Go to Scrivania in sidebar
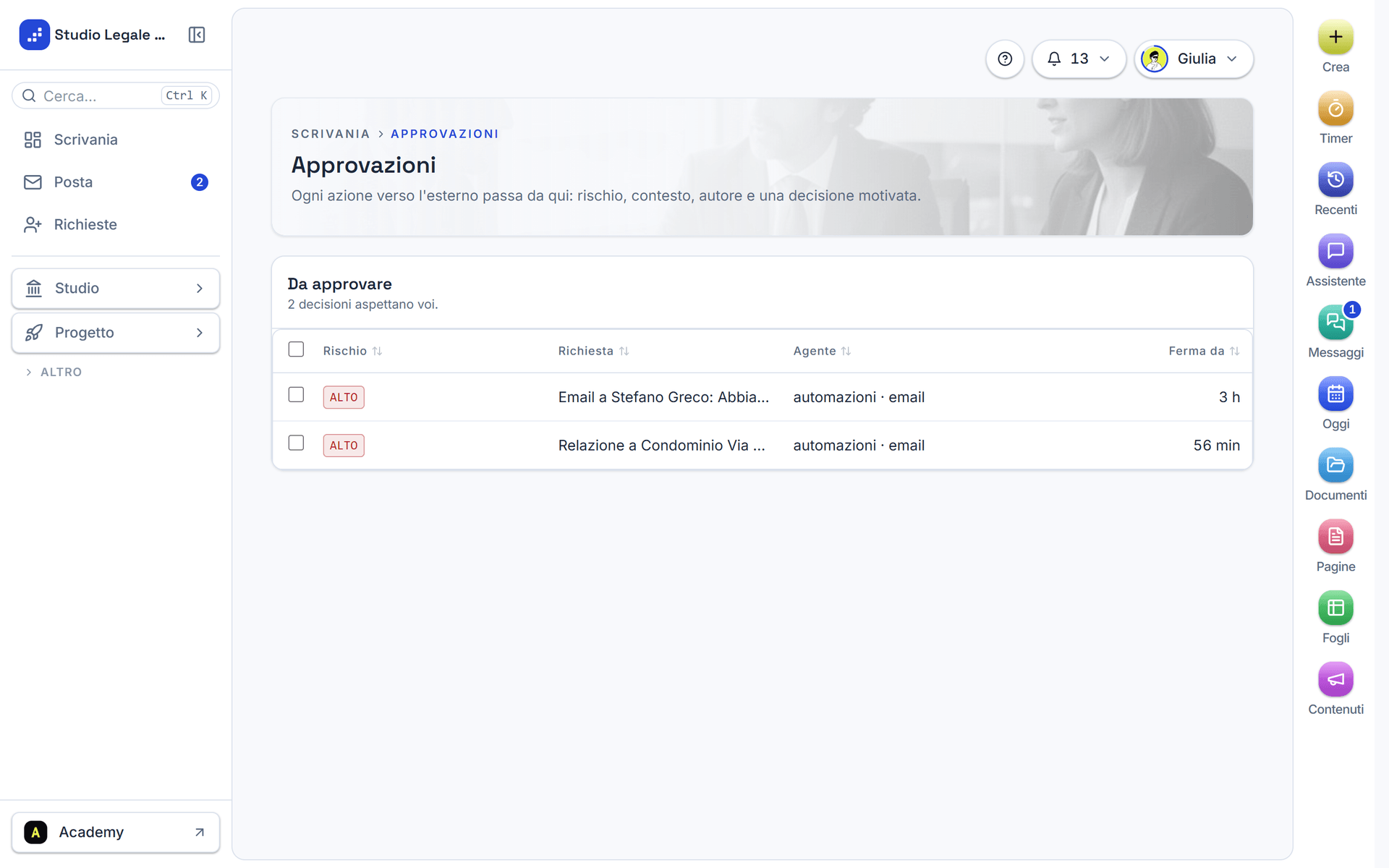This screenshot has height=868, width=1389. click(116, 140)
